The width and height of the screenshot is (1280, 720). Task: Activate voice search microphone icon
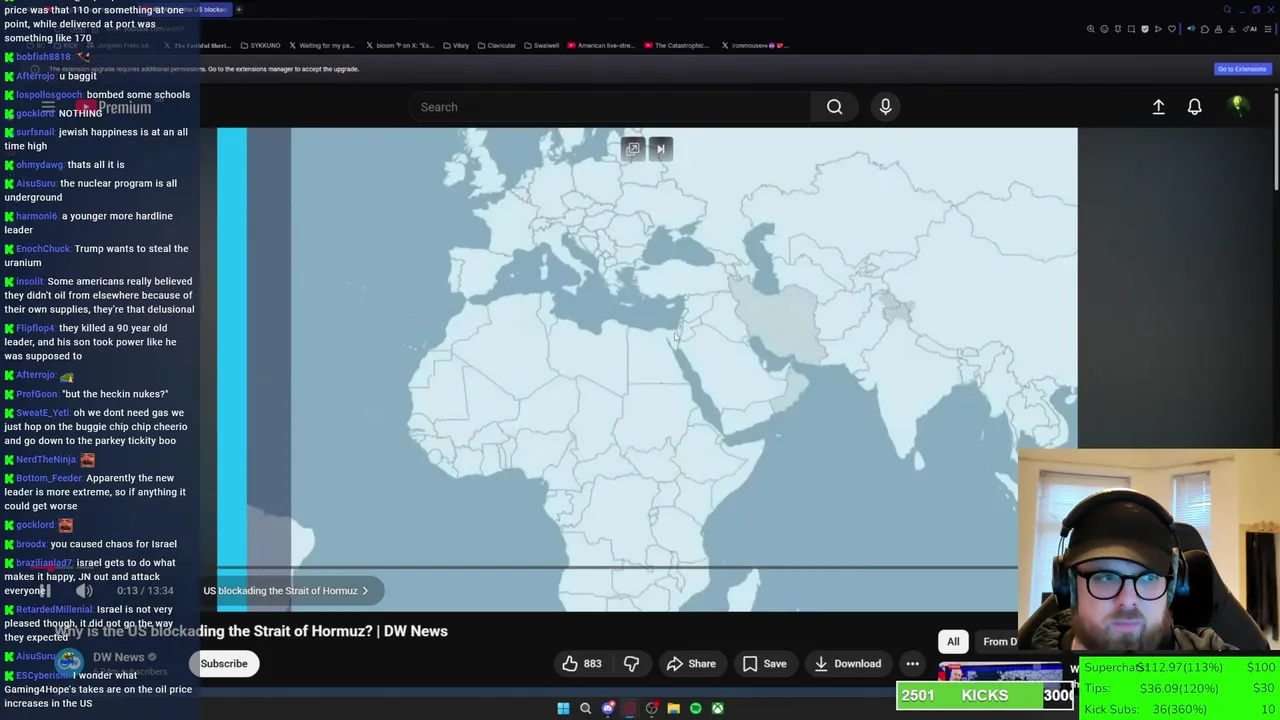tap(885, 107)
